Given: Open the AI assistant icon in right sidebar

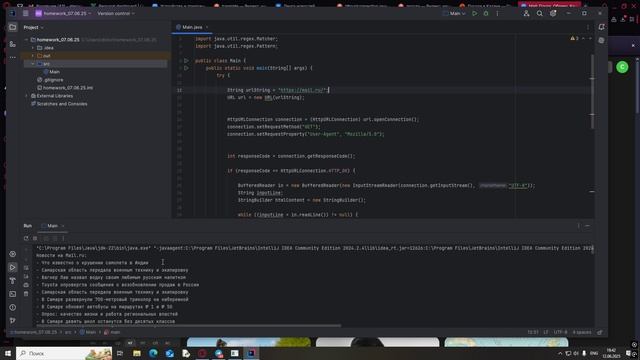Looking at the screenshot, I should tap(601, 40).
